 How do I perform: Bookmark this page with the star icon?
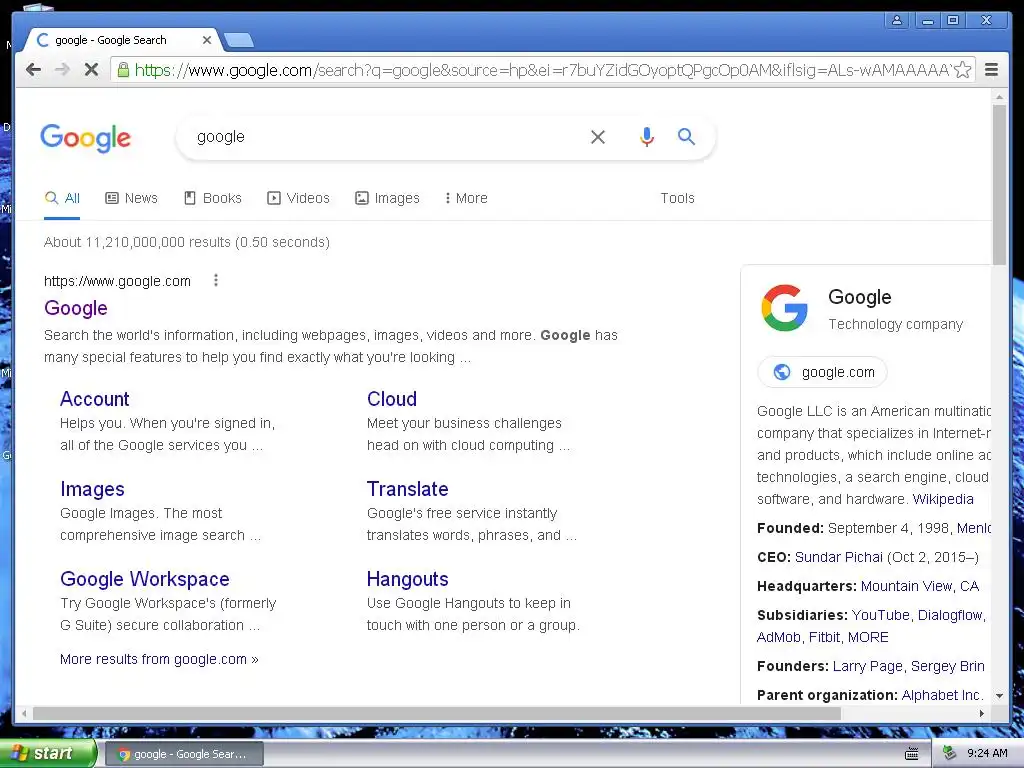tap(963, 70)
